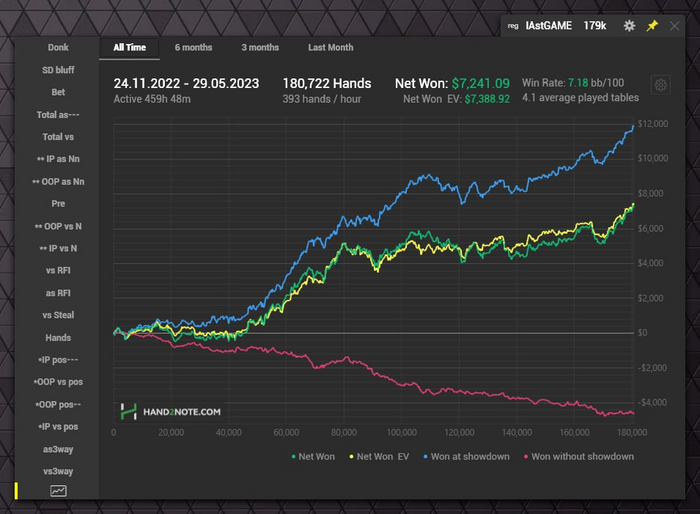Toggle the yellow pin icon
The image size is (700, 514).
652,26
